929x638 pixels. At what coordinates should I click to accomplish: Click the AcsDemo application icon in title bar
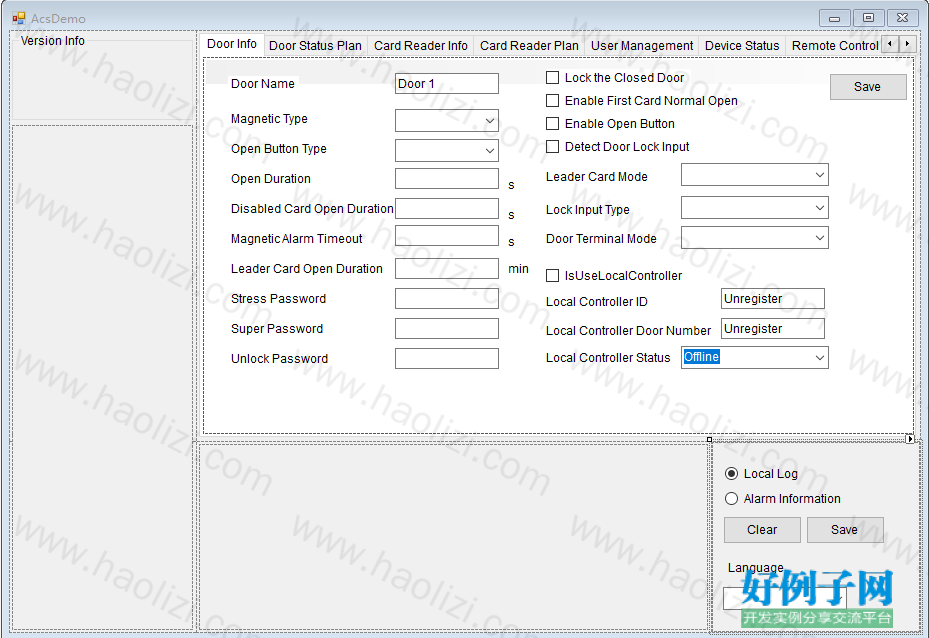click(18, 18)
